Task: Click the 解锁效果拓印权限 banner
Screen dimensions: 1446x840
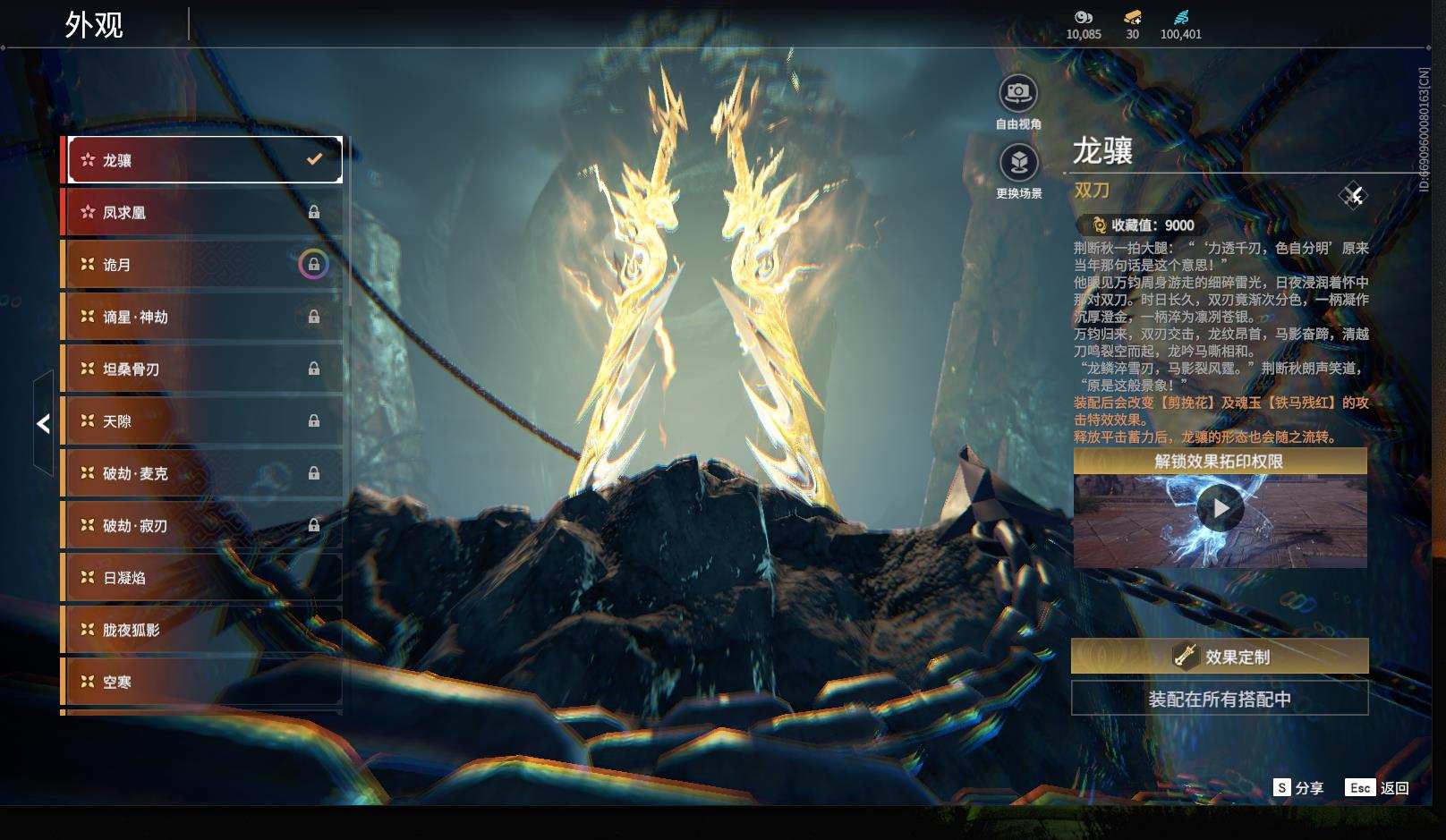Action: tap(1220, 462)
